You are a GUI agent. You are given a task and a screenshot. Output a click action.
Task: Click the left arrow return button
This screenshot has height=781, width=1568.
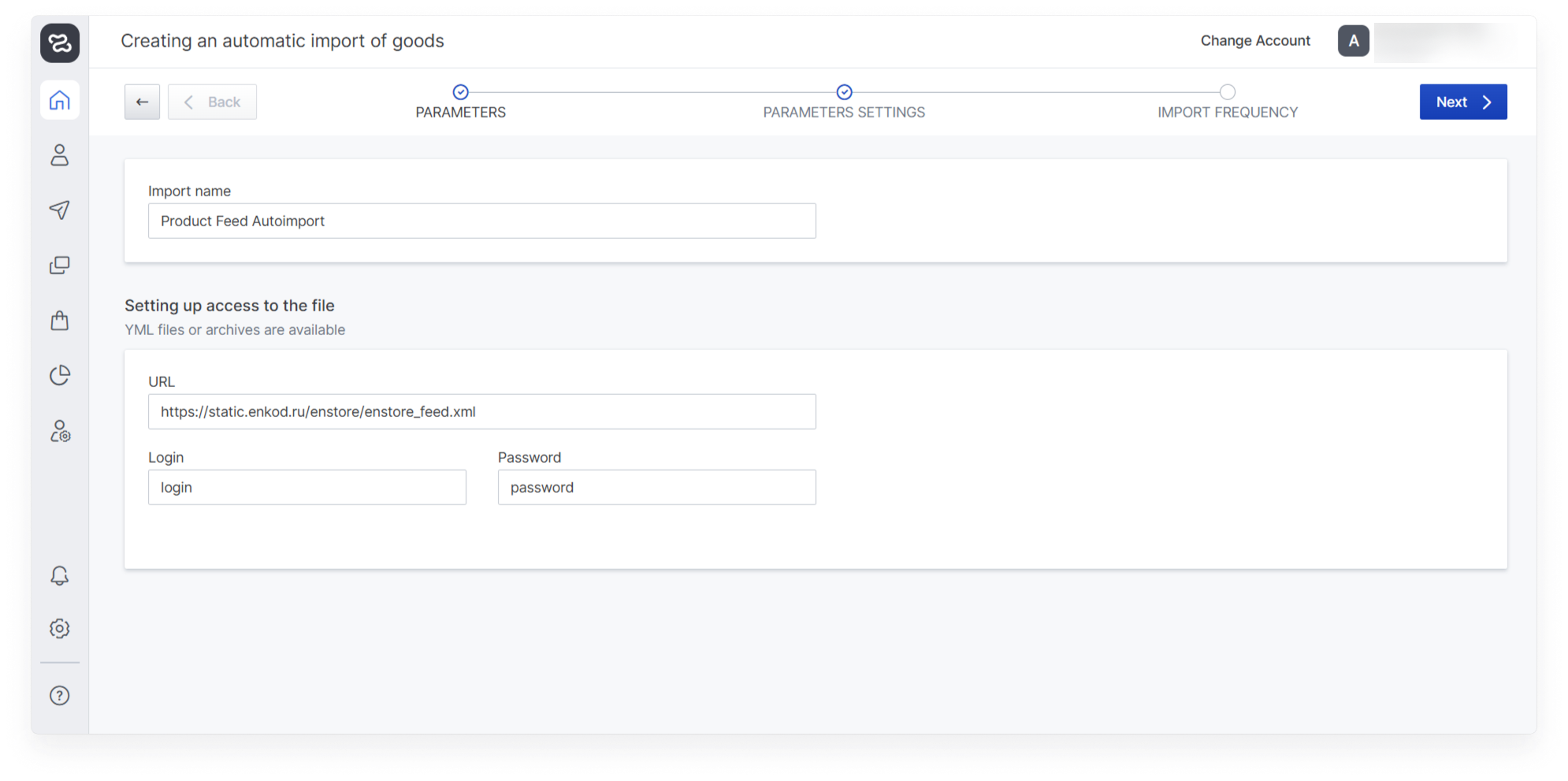142,102
